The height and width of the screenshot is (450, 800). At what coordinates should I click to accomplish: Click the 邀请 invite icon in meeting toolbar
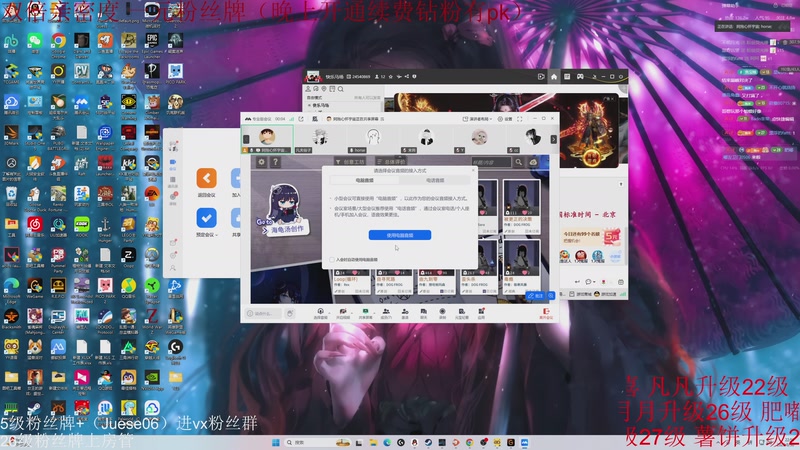405,313
